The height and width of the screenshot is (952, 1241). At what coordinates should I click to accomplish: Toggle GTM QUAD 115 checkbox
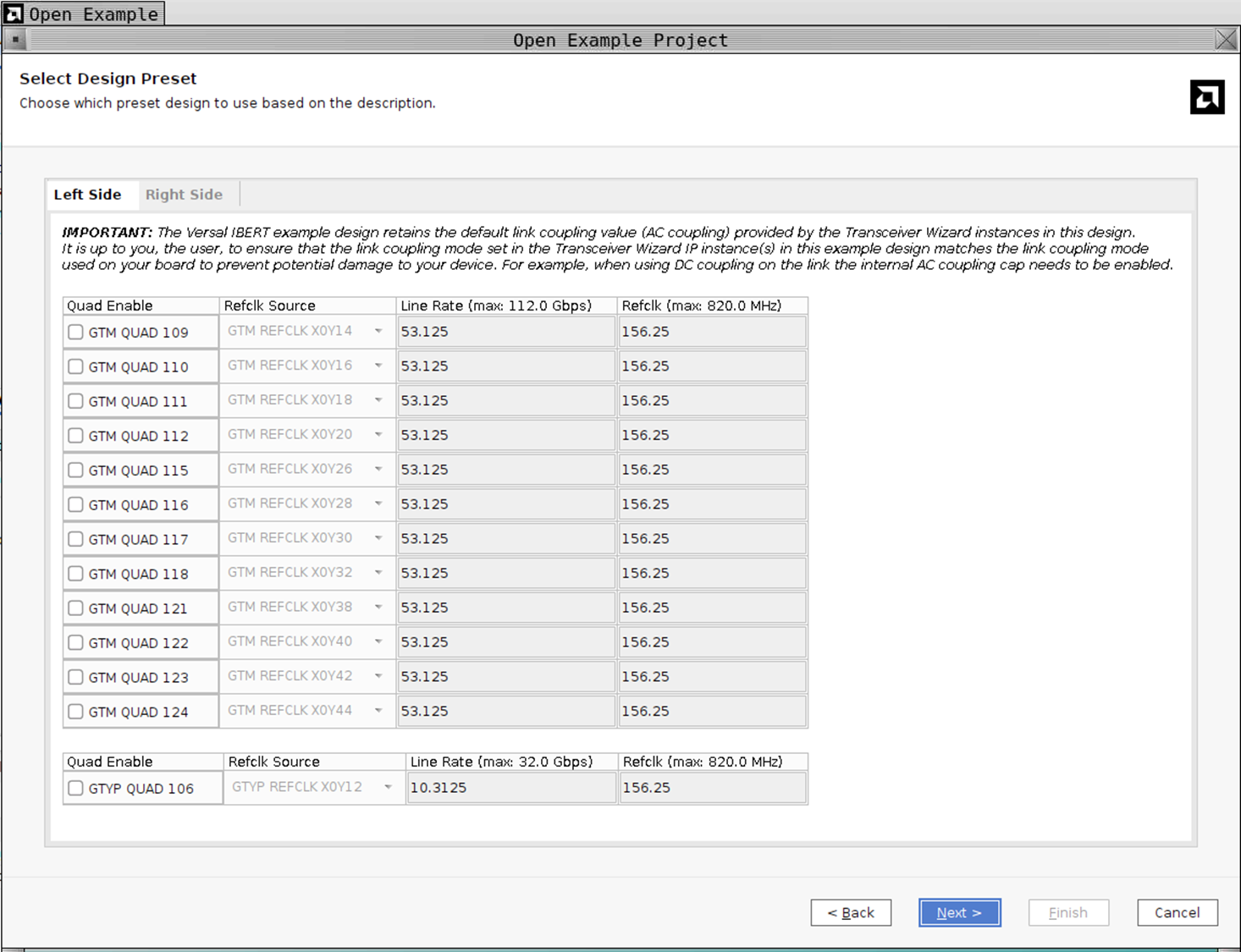[x=75, y=470]
